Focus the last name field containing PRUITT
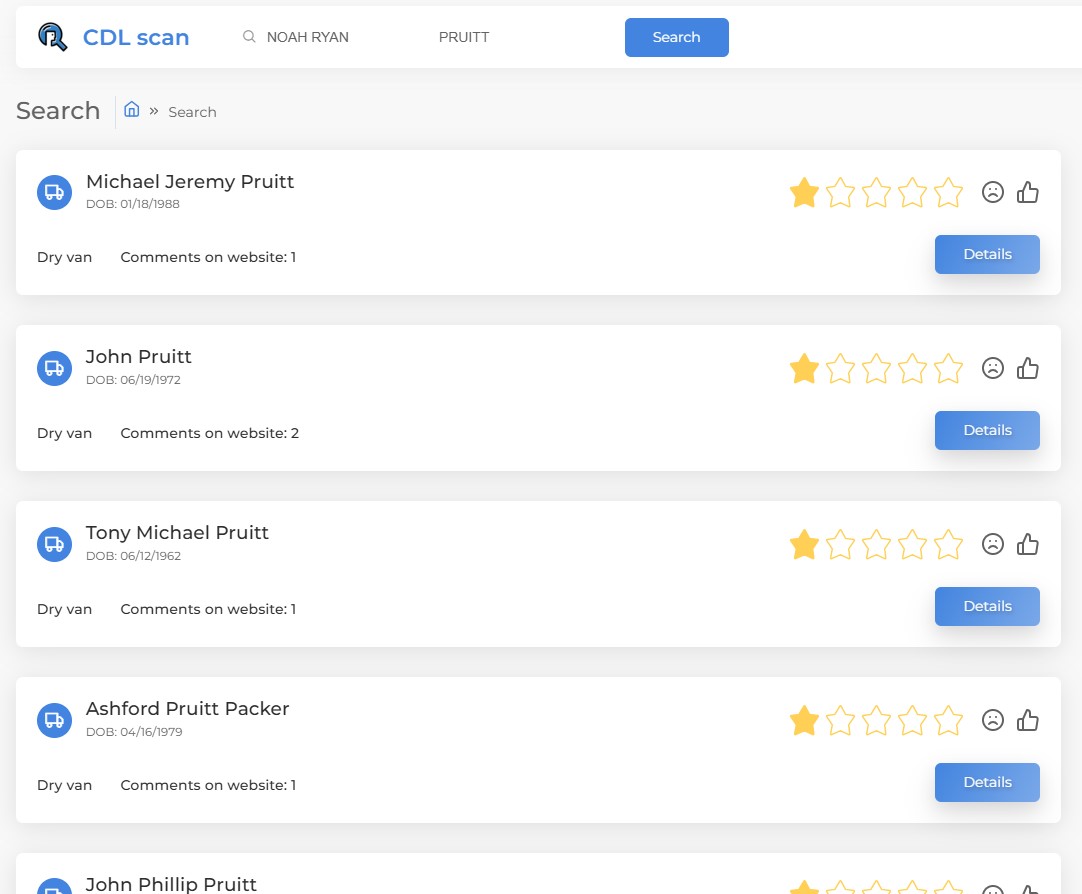This screenshot has height=894, width=1082. pyautogui.click(x=464, y=37)
